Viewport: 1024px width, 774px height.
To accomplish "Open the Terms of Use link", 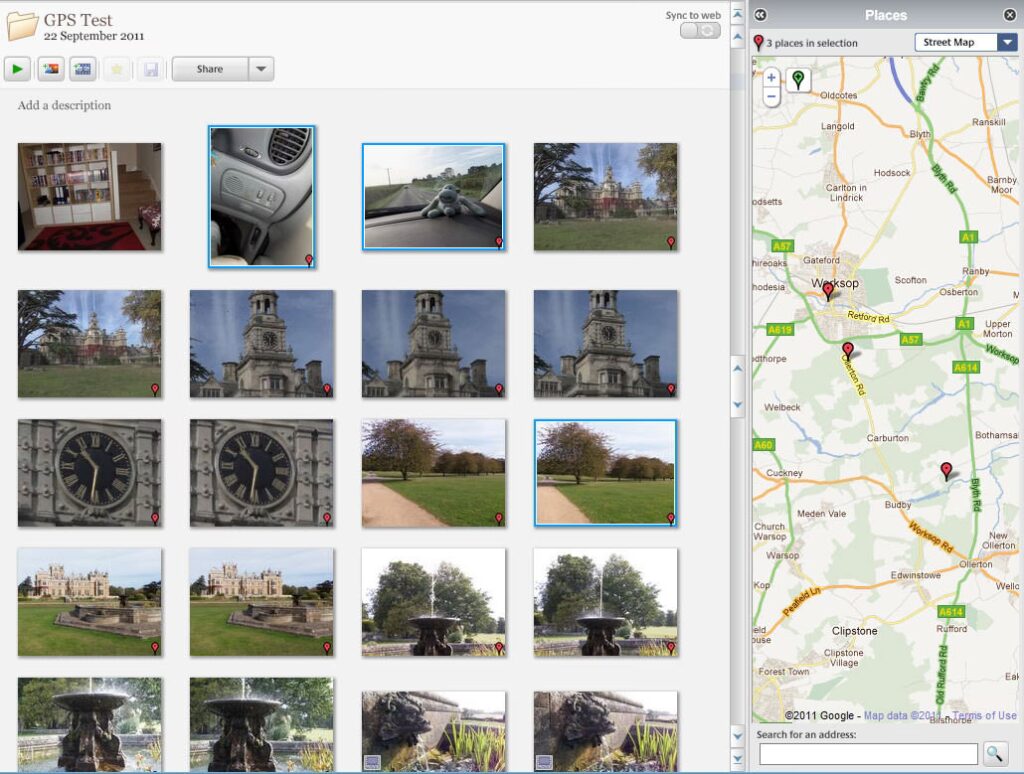I will click(x=983, y=715).
